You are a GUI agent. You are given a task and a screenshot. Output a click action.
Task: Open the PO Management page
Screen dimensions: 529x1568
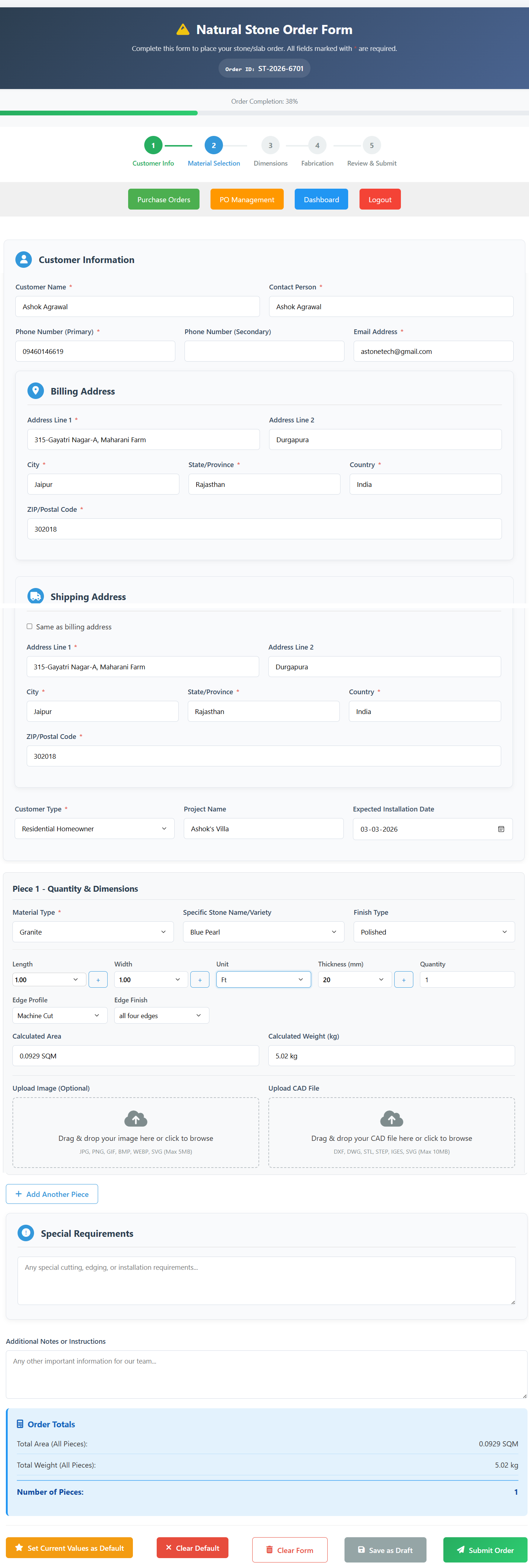[x=247, y=200]
